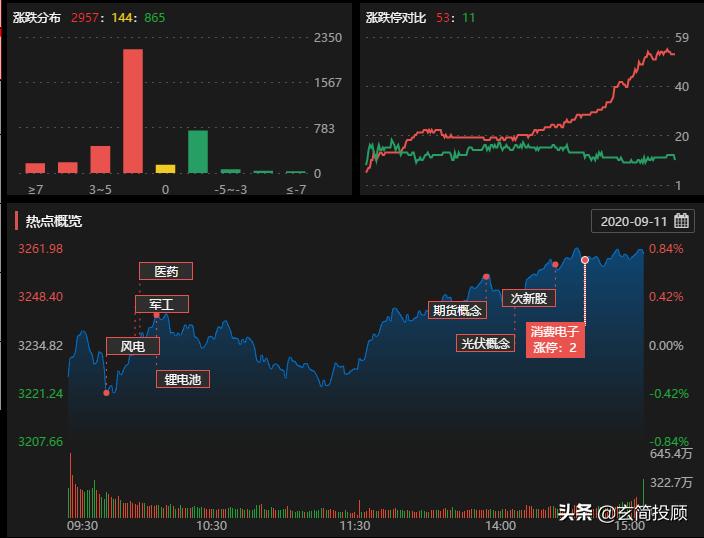Click the 涨跌停对比 title text

[x=396, y=18]
